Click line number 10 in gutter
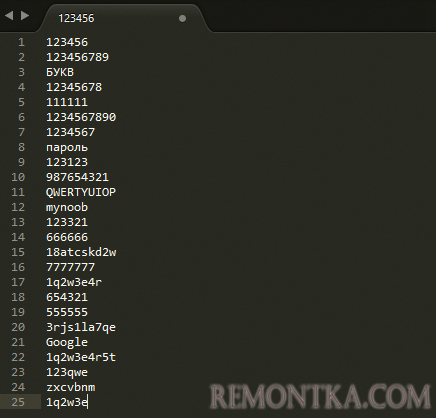Image resolution: width=436 pixels, height=418 pixels. 18,177
